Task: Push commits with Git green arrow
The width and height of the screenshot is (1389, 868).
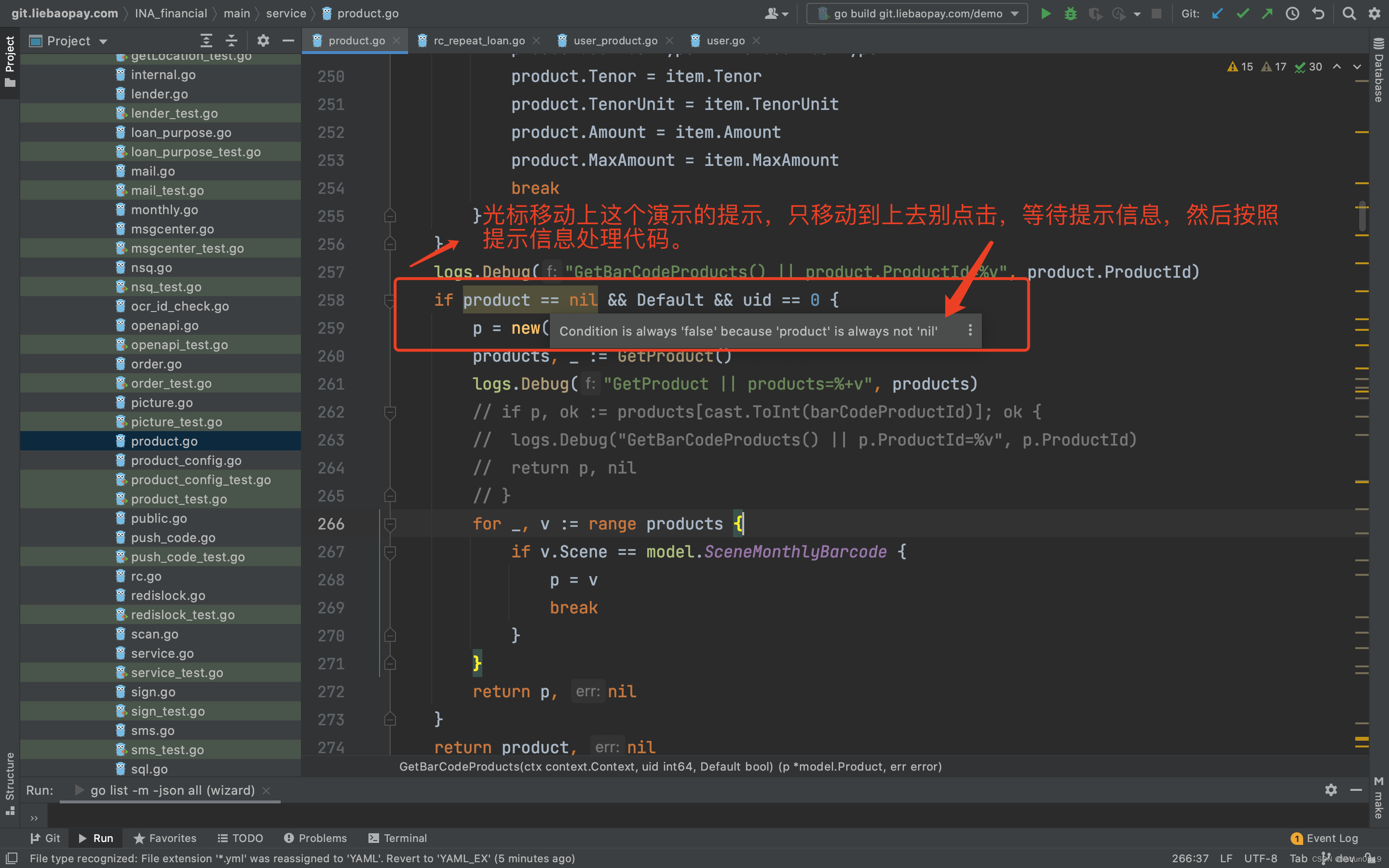Action: pyautogui.click(x=1267, y=13)
